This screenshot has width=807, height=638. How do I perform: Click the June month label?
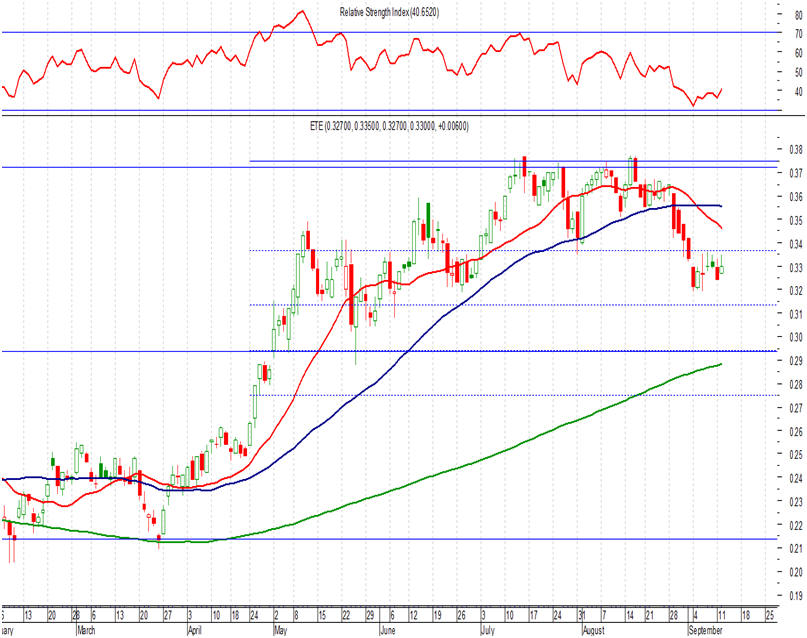pos(387,630)
